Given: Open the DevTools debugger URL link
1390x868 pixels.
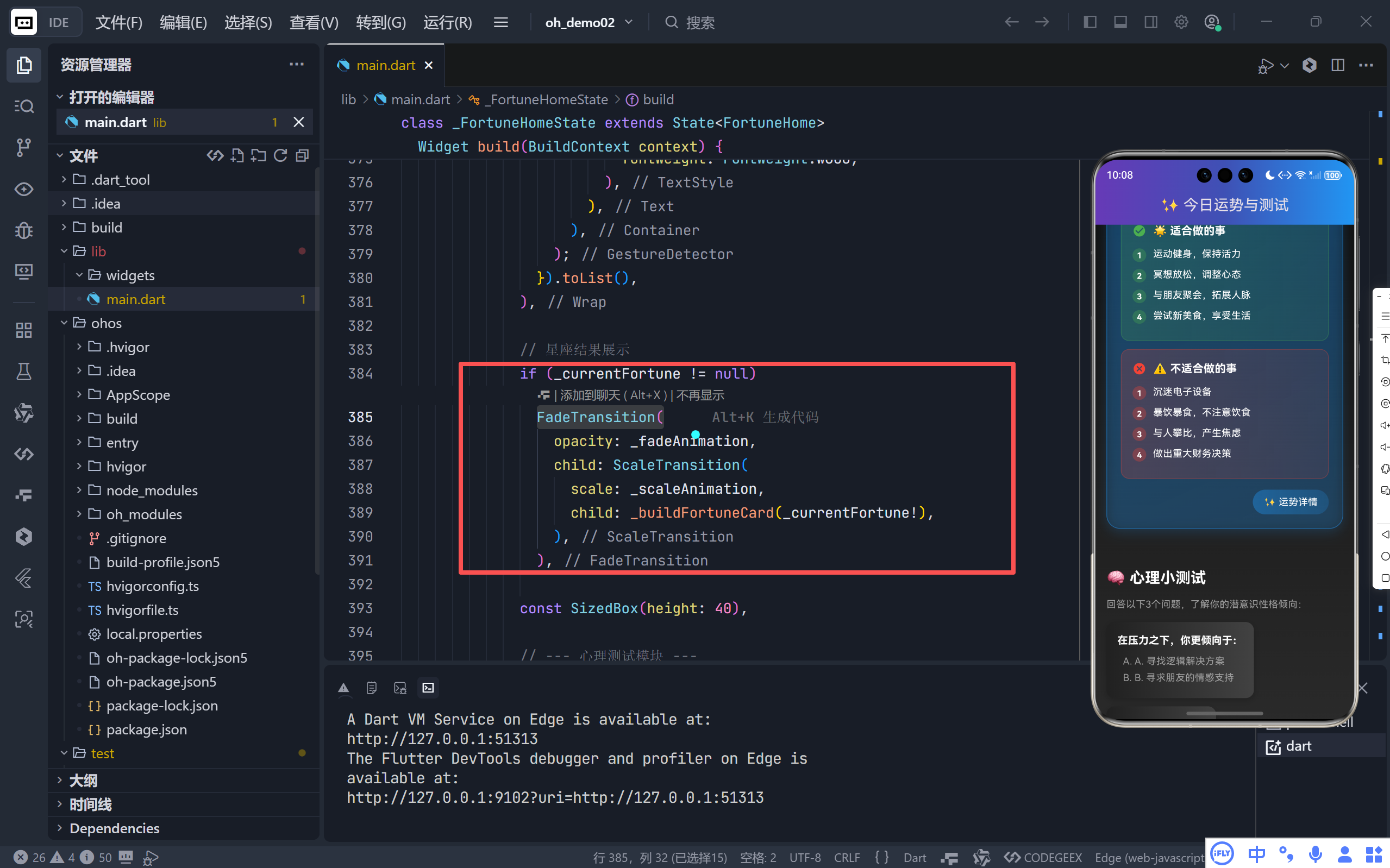Looking at the screenshot, I should [x=555, y=797].
